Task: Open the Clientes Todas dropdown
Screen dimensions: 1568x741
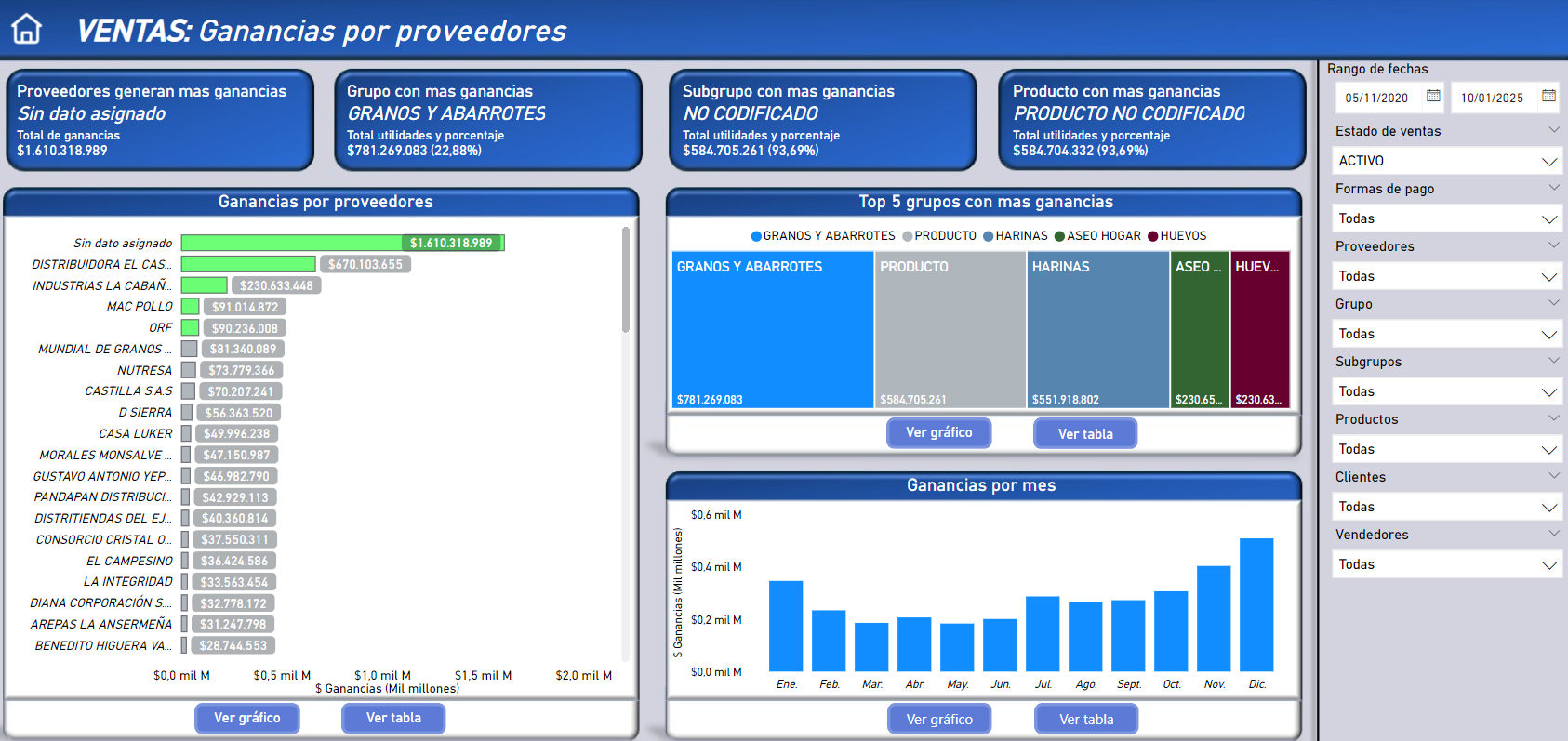Action: [x=1548, y=508]
